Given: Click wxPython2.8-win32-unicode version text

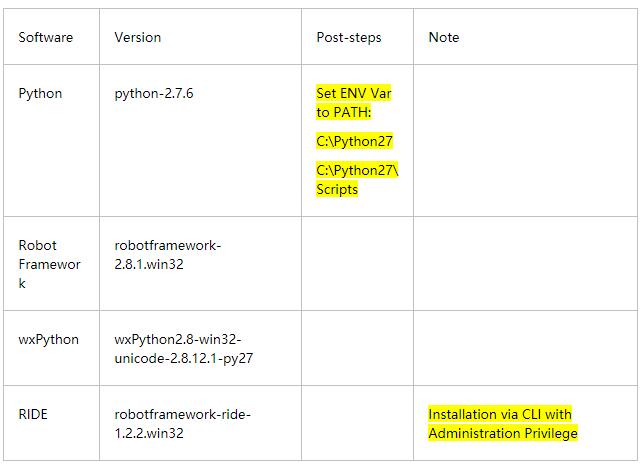Looking at the screenshot, I should [x=184, y=349].
